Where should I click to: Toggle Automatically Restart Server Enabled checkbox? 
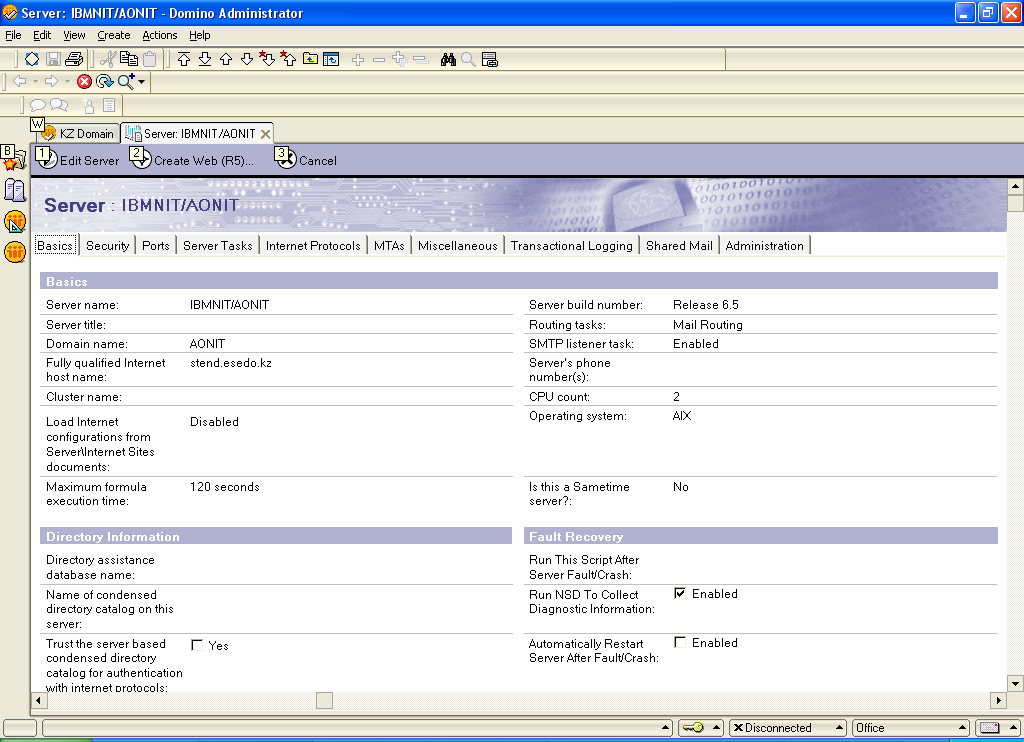[680, 642]
